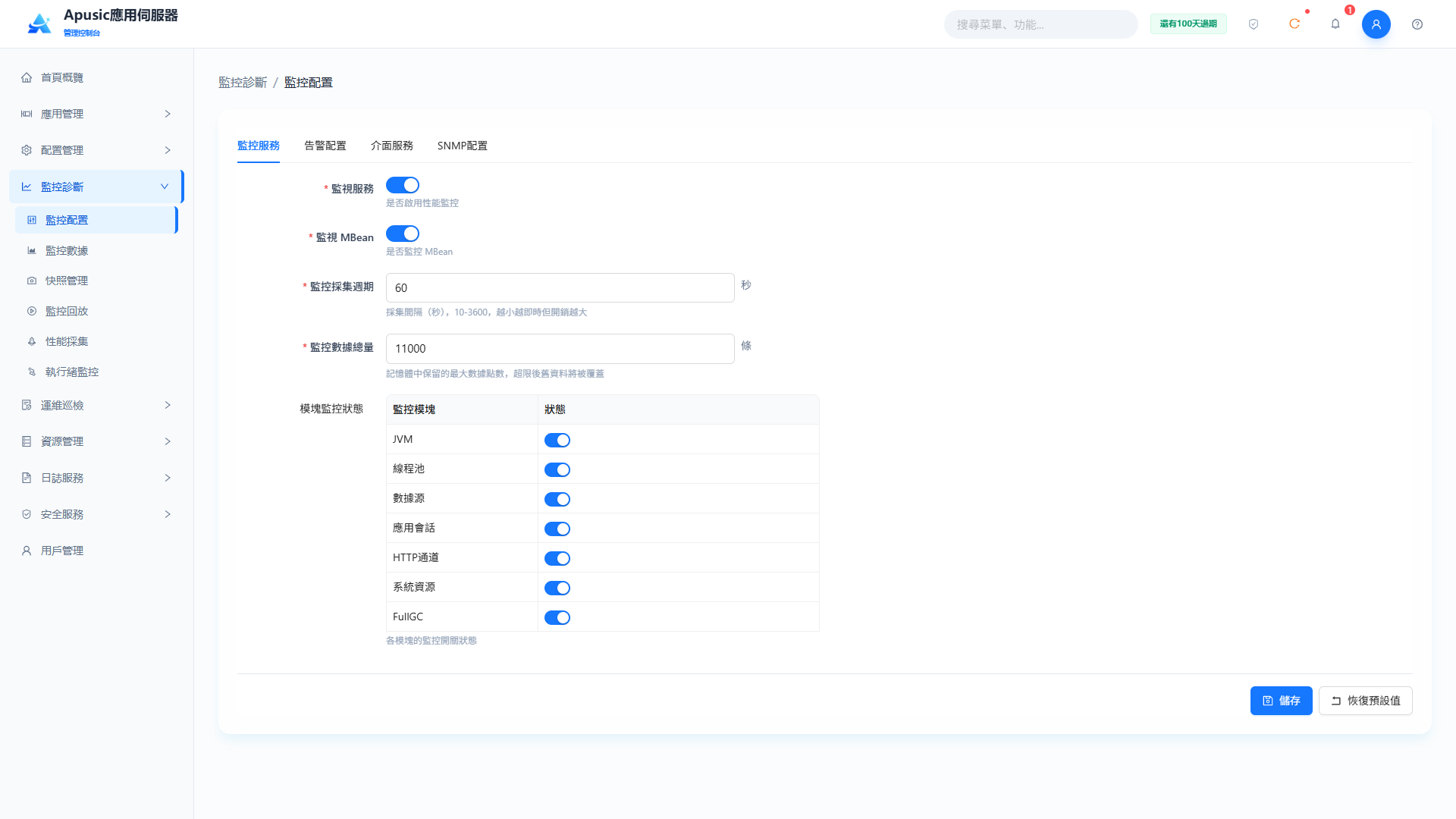Expand the 安全服務 menu chevron
1456x819 pixels.
[168, 514]
